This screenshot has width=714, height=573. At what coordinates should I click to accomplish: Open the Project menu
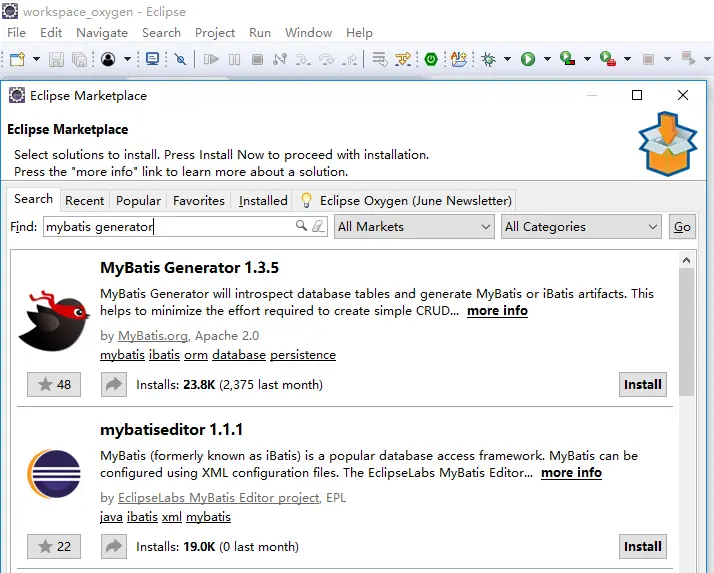click(215, 33)
